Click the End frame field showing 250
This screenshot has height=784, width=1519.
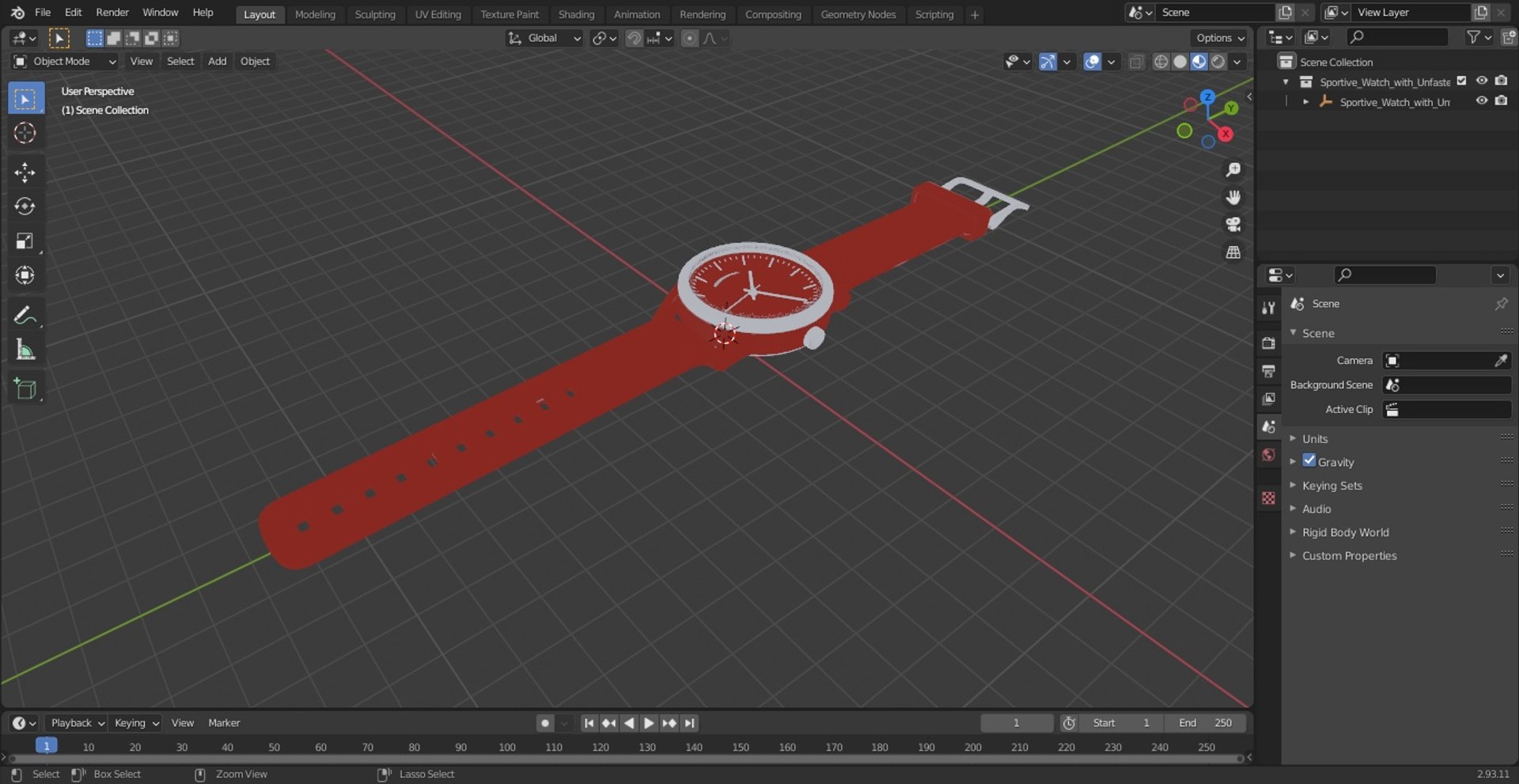[1205, 723]
